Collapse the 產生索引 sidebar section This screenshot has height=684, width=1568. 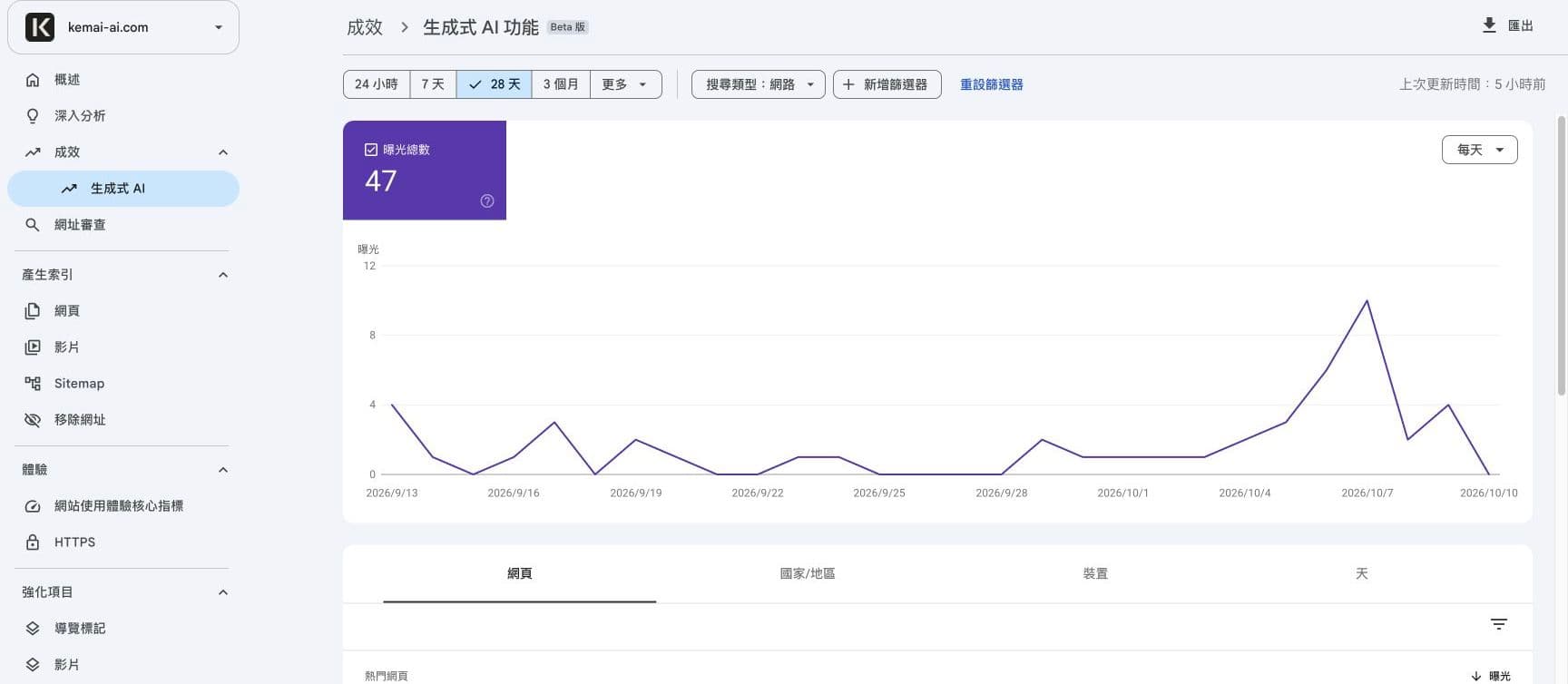223,275
